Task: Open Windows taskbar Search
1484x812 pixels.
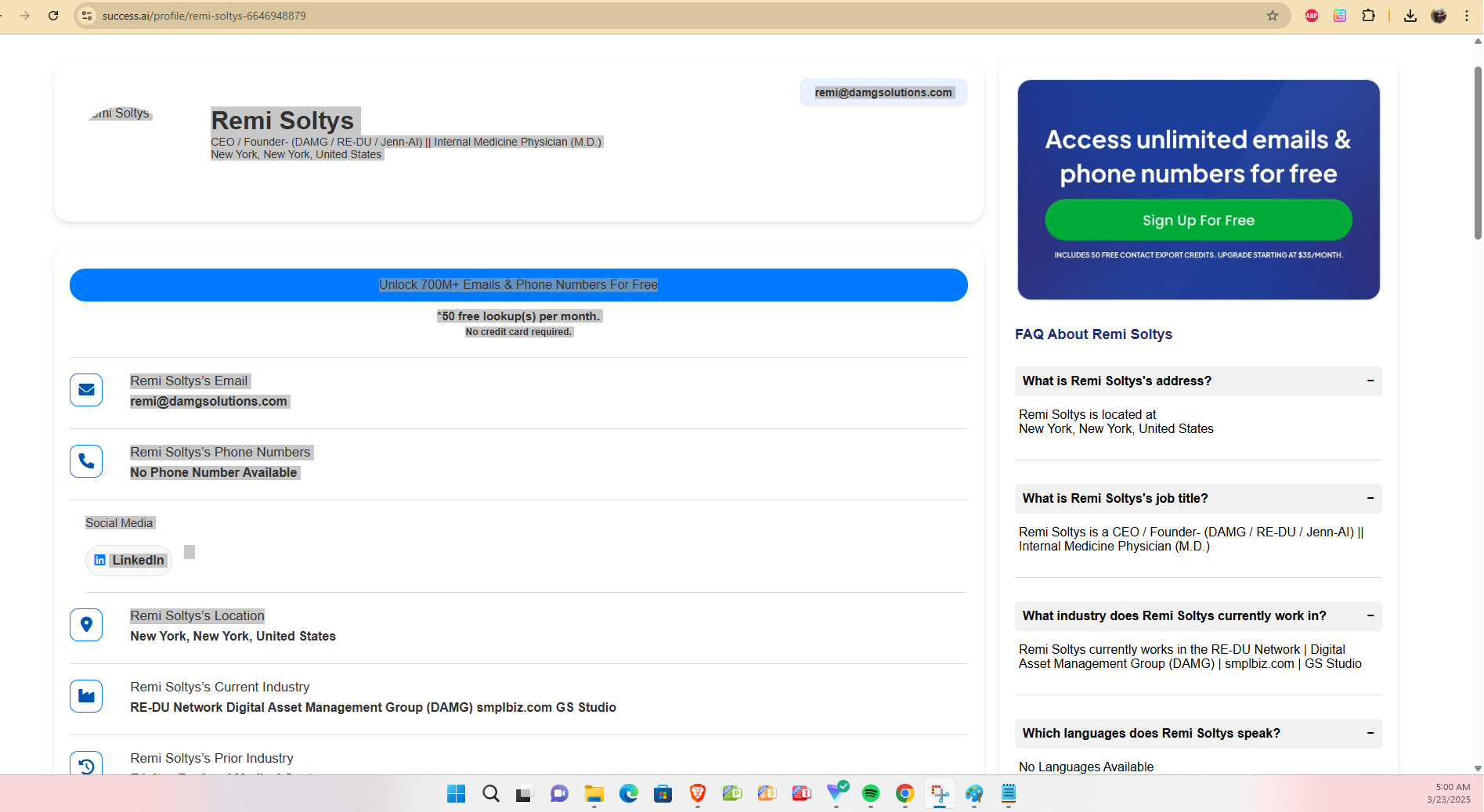Action: pos(491,794)
